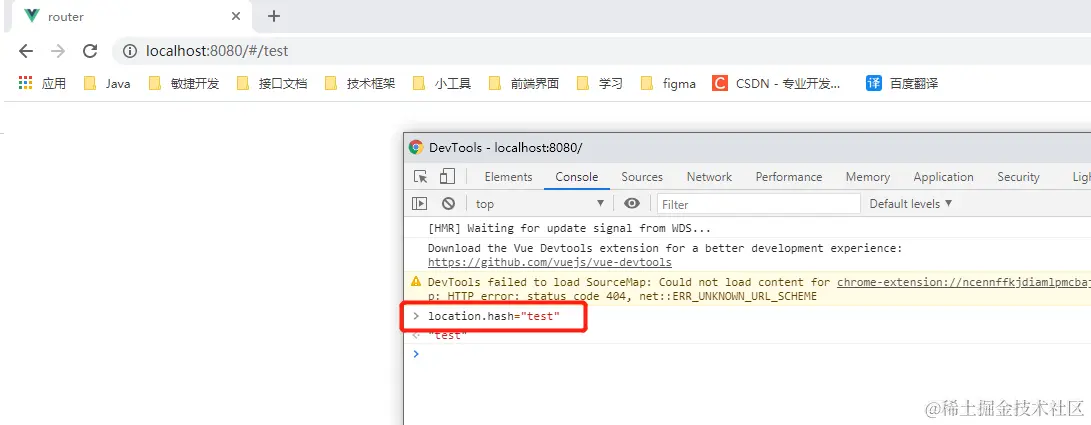Click the console Filter input field
1091x425 pixels.
(x=758, y=204)
